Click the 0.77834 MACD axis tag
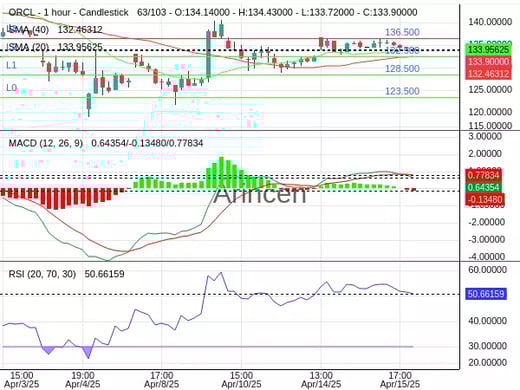Image resolution: width=520 pixels, height=390 pixels. click(483, 175)
